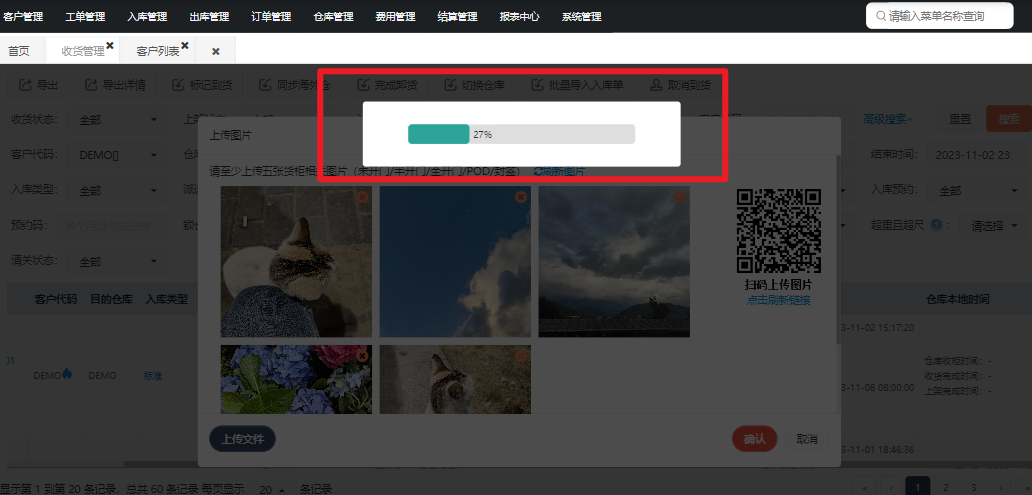Screen dimensions: 1032x495
Task: Click the upload progress bar at 27%
Action: [x=521, y=134]
